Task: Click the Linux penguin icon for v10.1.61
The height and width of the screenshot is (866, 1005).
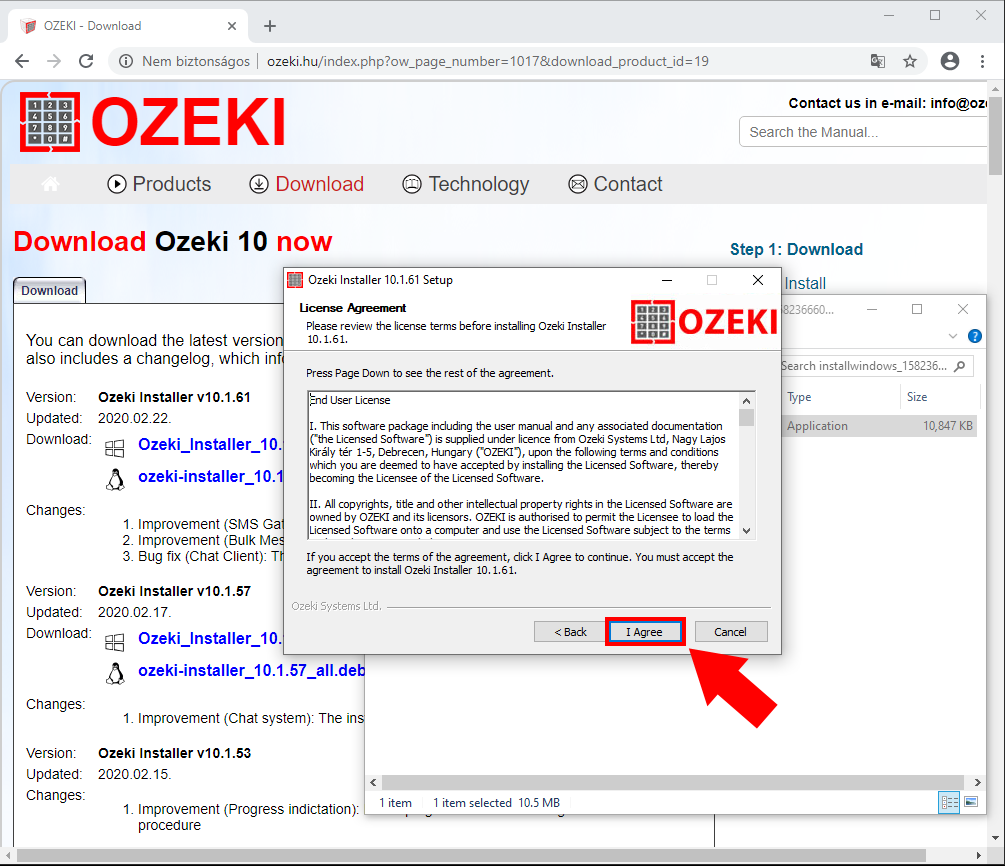Action: pyautogui.click(x=115, y=479)
